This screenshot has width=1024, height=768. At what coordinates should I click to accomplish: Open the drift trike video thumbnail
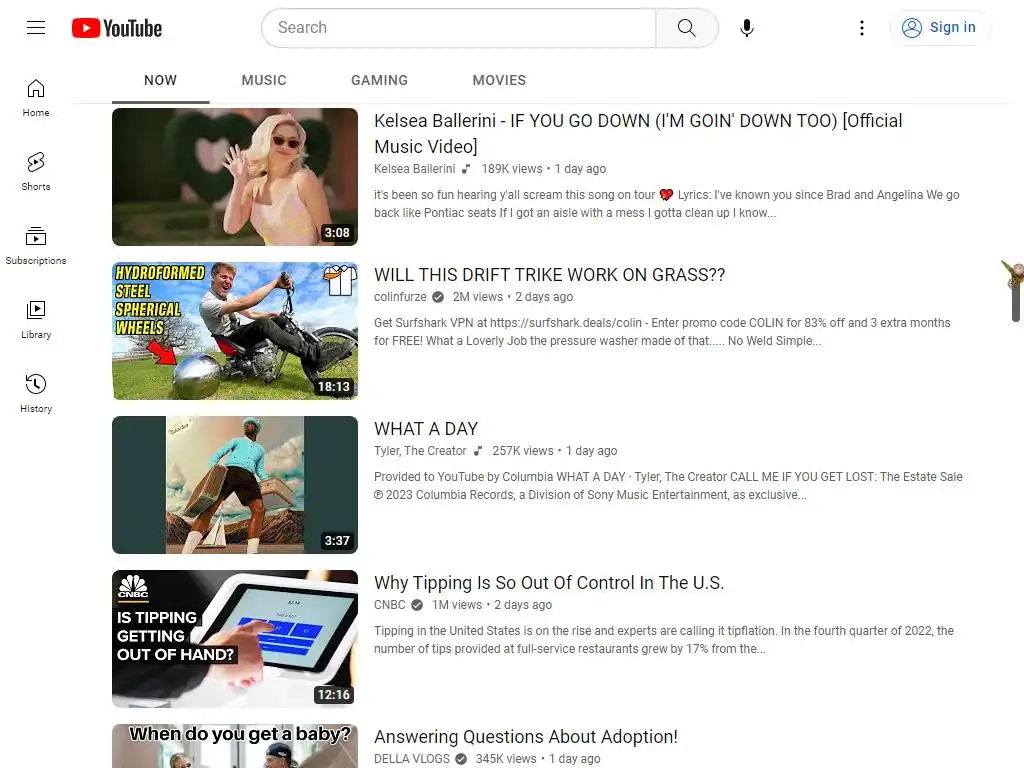tap(235, 331)
